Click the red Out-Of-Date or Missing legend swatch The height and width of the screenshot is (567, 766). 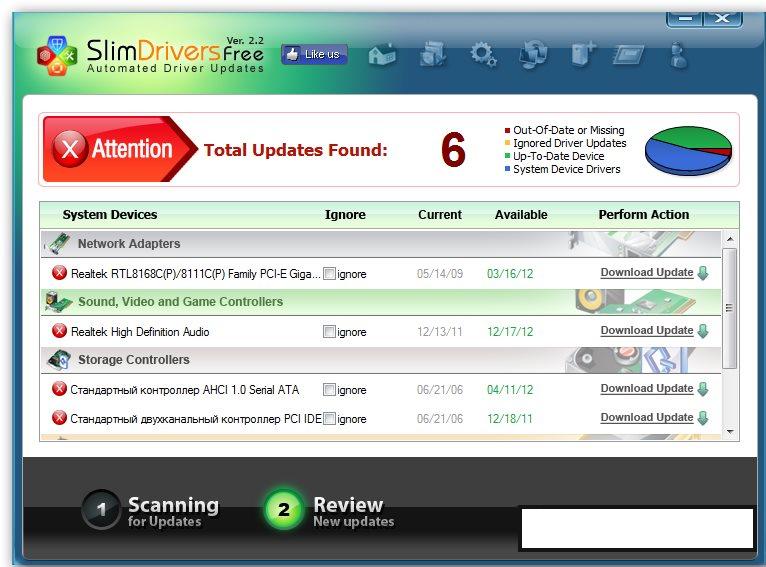coord(507,130)
